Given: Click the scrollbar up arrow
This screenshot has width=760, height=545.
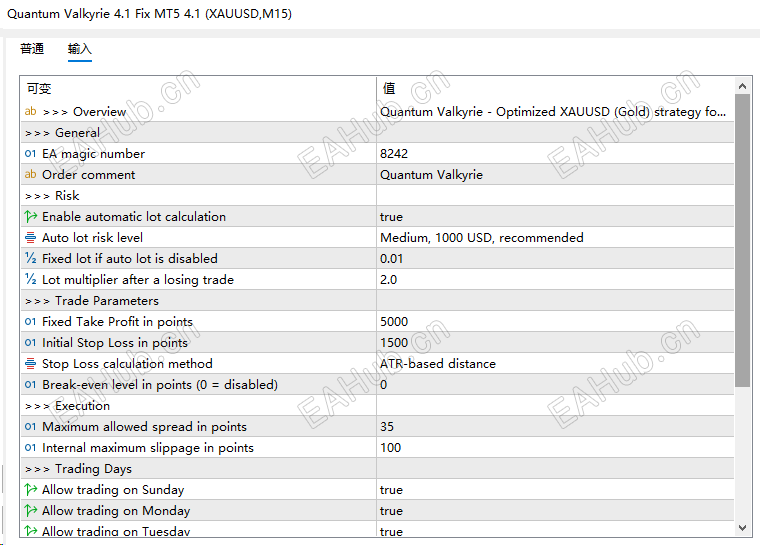Looking at the screenshot, I should coord(742,86).
